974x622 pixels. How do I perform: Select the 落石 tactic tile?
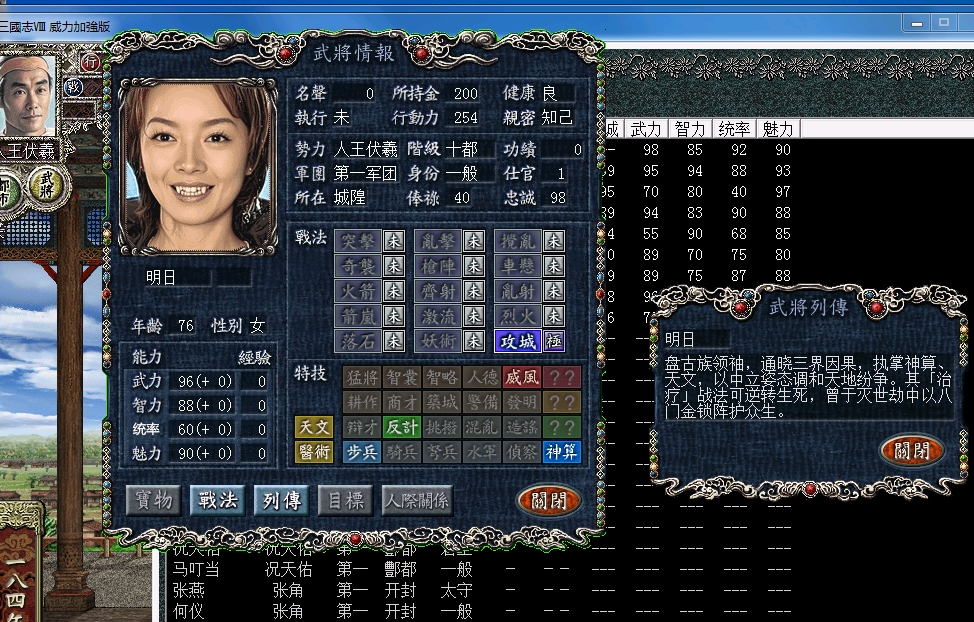tap(358, 341)
